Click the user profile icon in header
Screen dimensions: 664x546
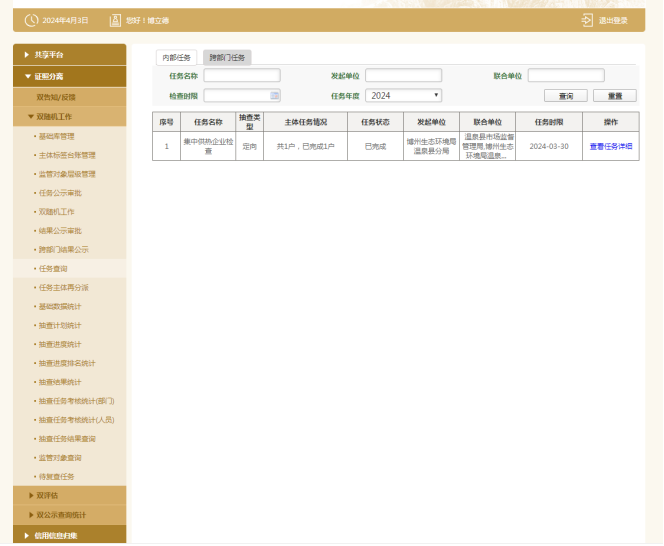115,20
